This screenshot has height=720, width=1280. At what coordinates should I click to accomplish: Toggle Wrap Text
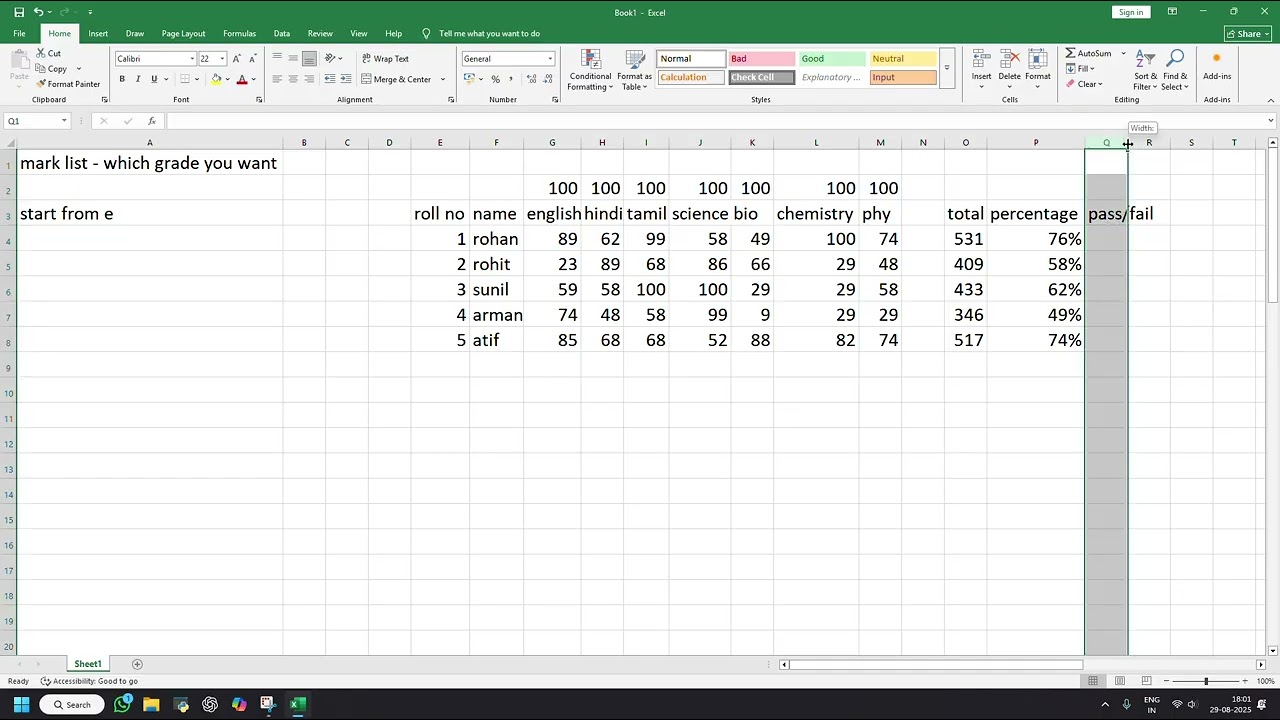pos(386,59)
